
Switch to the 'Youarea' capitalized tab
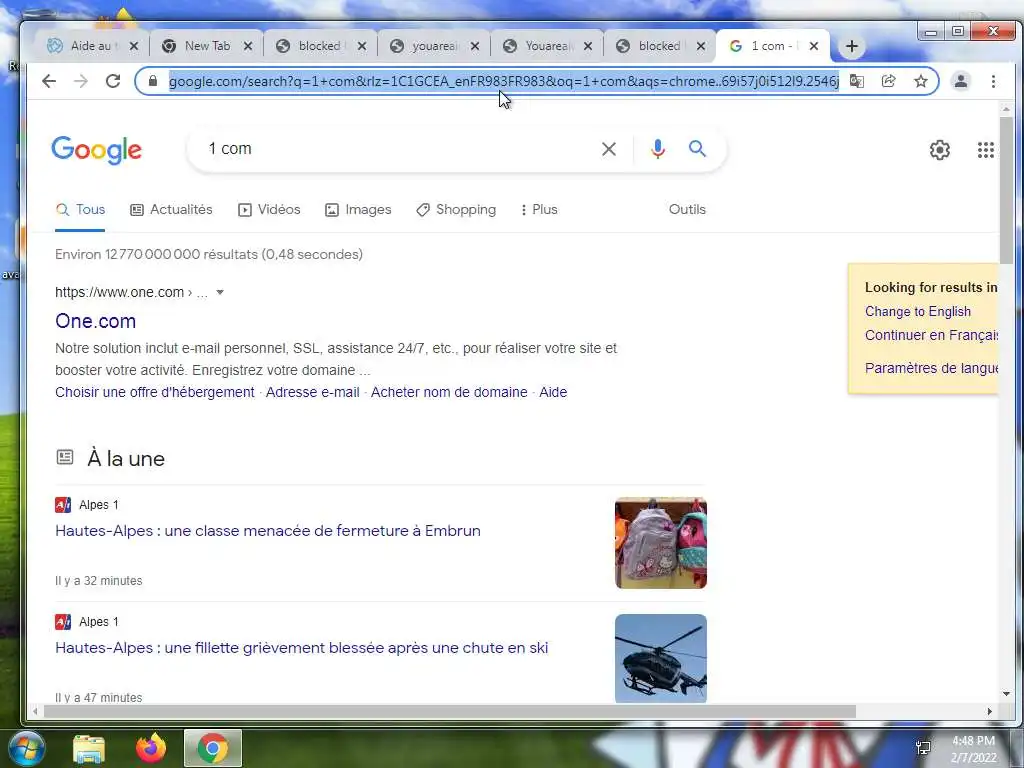click(x=547, y=46)
